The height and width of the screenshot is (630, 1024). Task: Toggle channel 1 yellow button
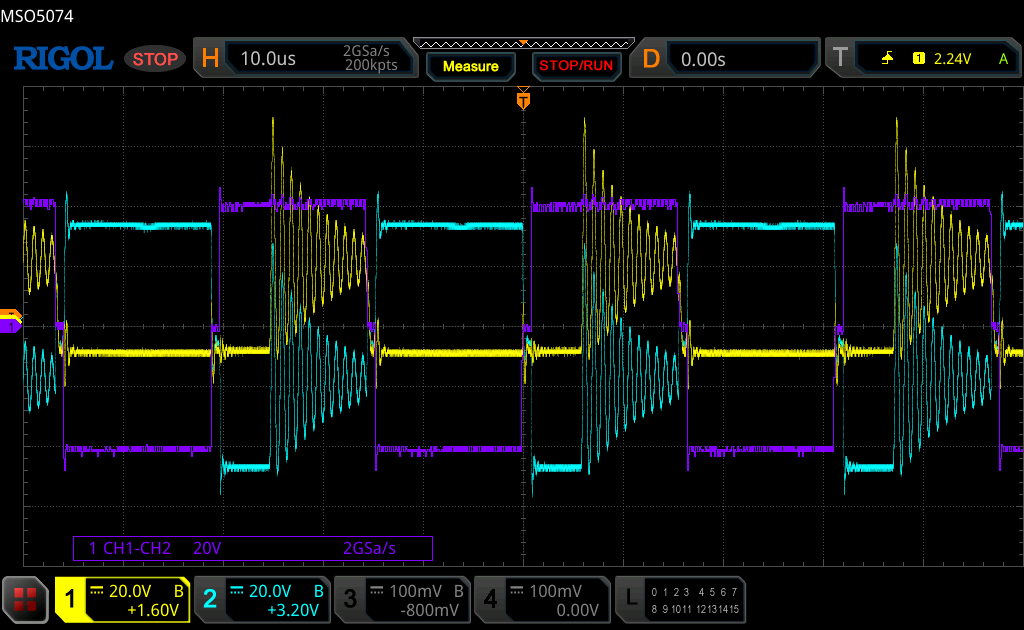[70, 599]
